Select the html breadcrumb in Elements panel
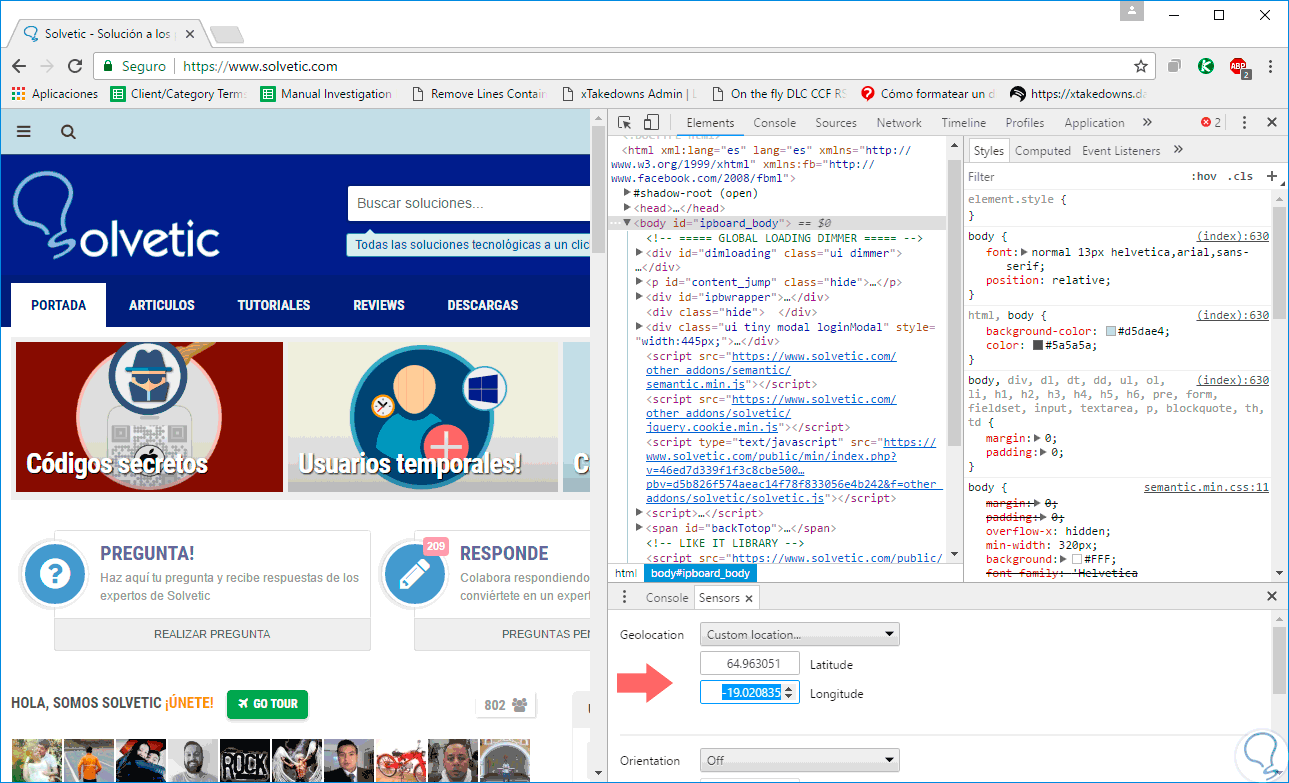1289x783 pixels. (626, 573)
